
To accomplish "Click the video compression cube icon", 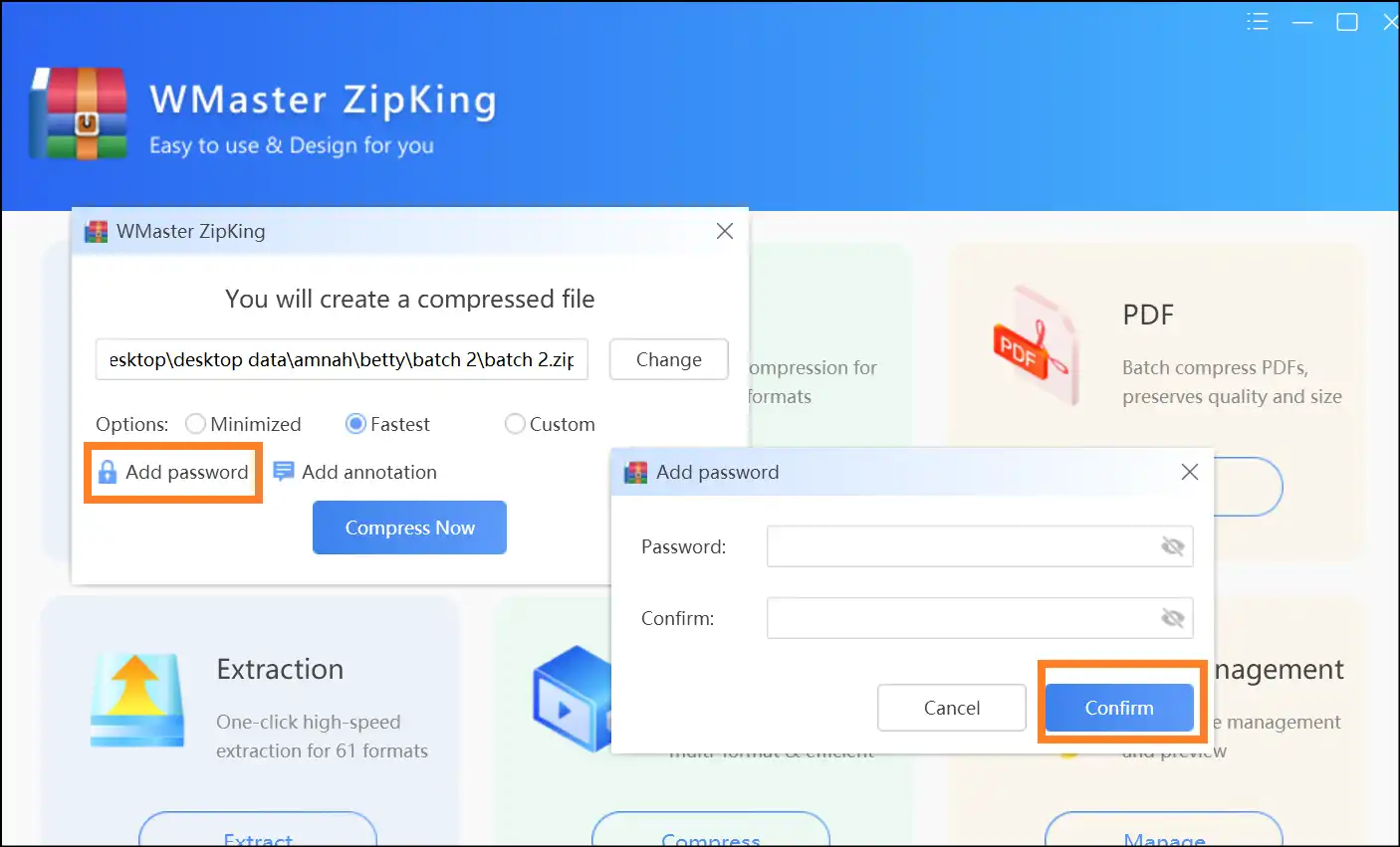I will point(572,697).
